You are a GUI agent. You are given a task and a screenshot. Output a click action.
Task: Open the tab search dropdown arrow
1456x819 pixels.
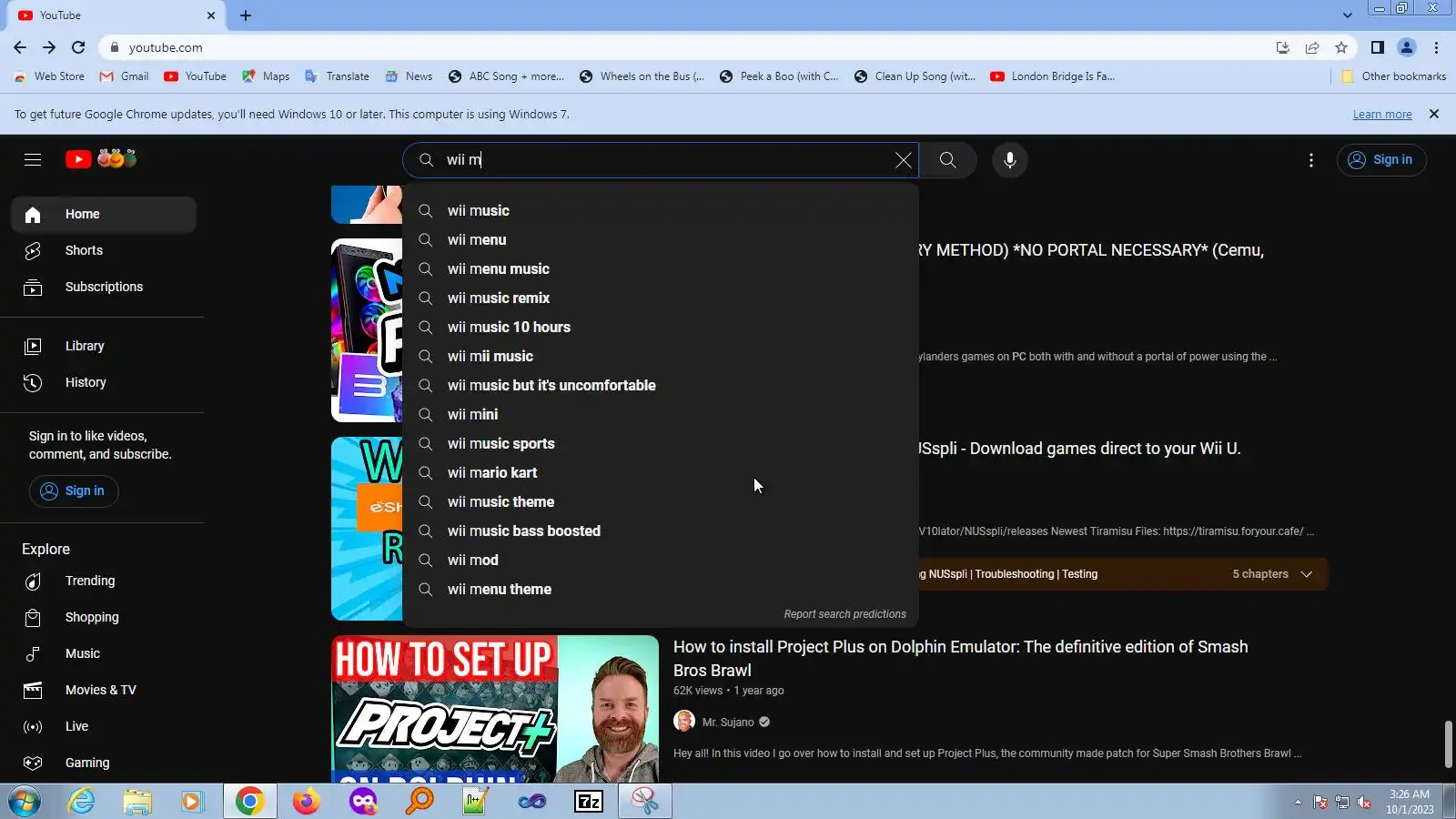pyautogui.click(x=1347, y=15)
